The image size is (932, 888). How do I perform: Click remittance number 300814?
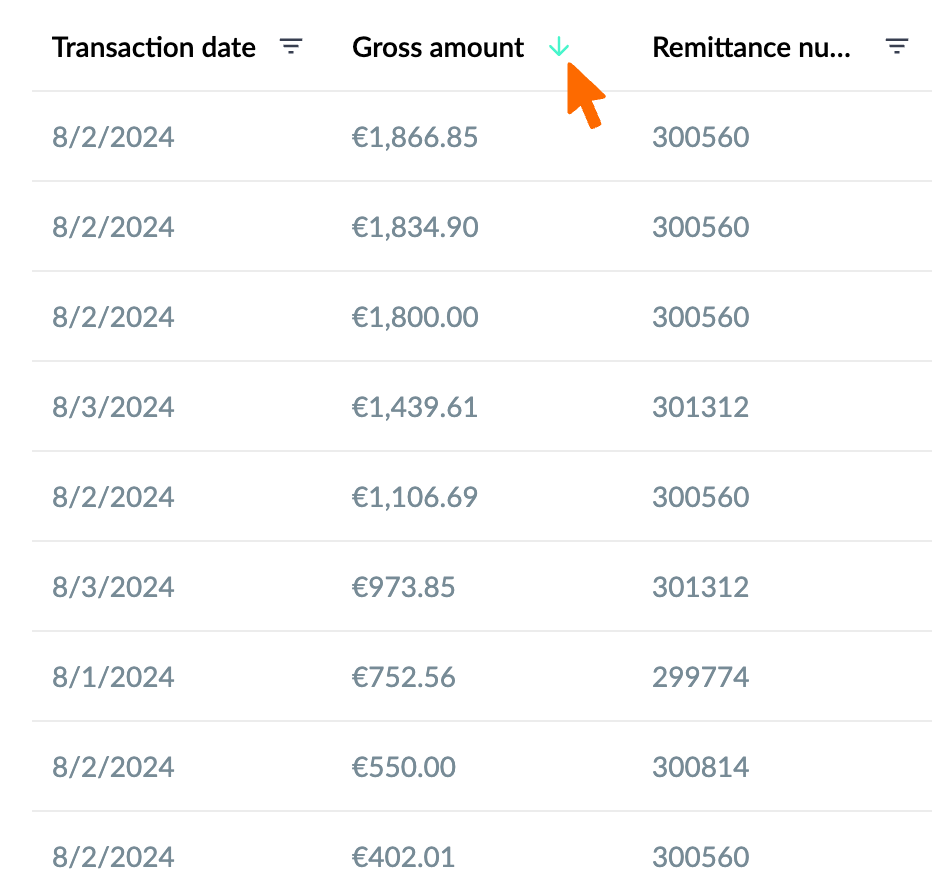701,767
